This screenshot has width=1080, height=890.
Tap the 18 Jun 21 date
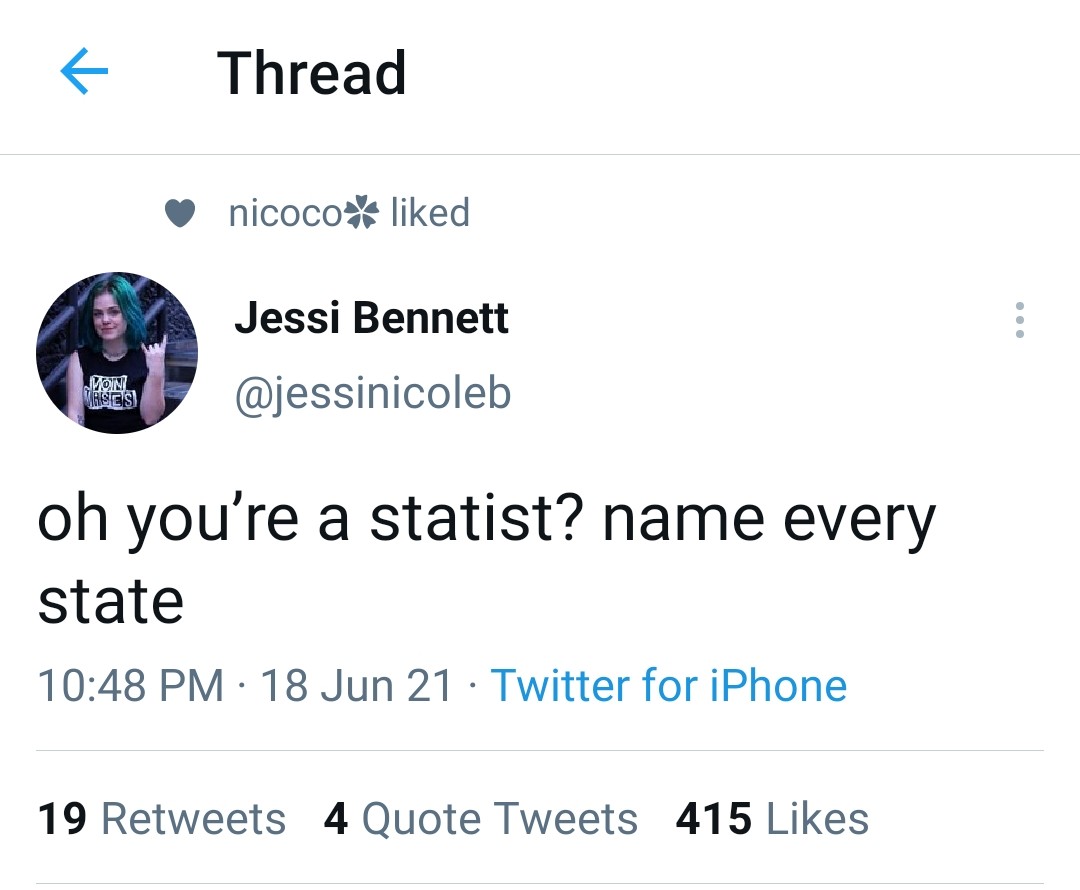(356, 685)
